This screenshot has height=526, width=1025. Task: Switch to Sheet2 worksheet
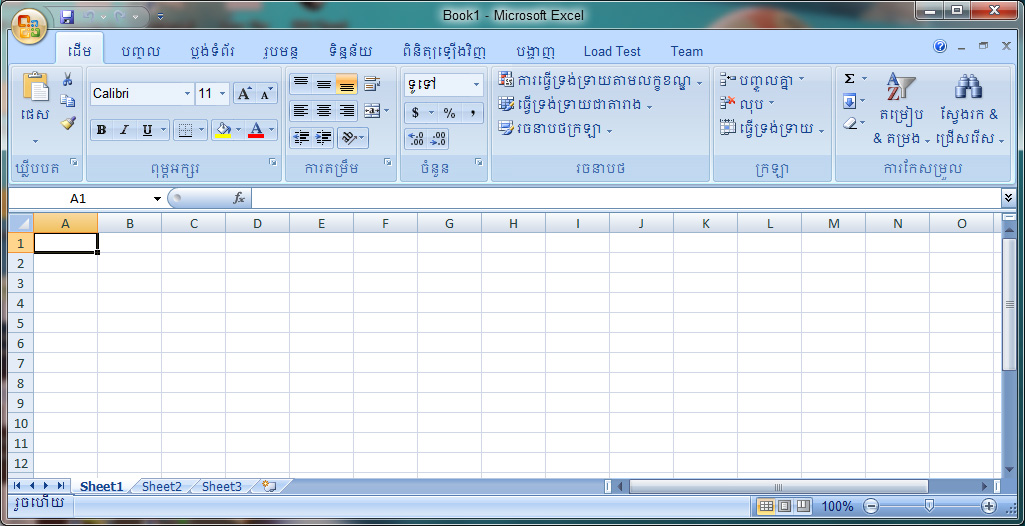(161, 486)
